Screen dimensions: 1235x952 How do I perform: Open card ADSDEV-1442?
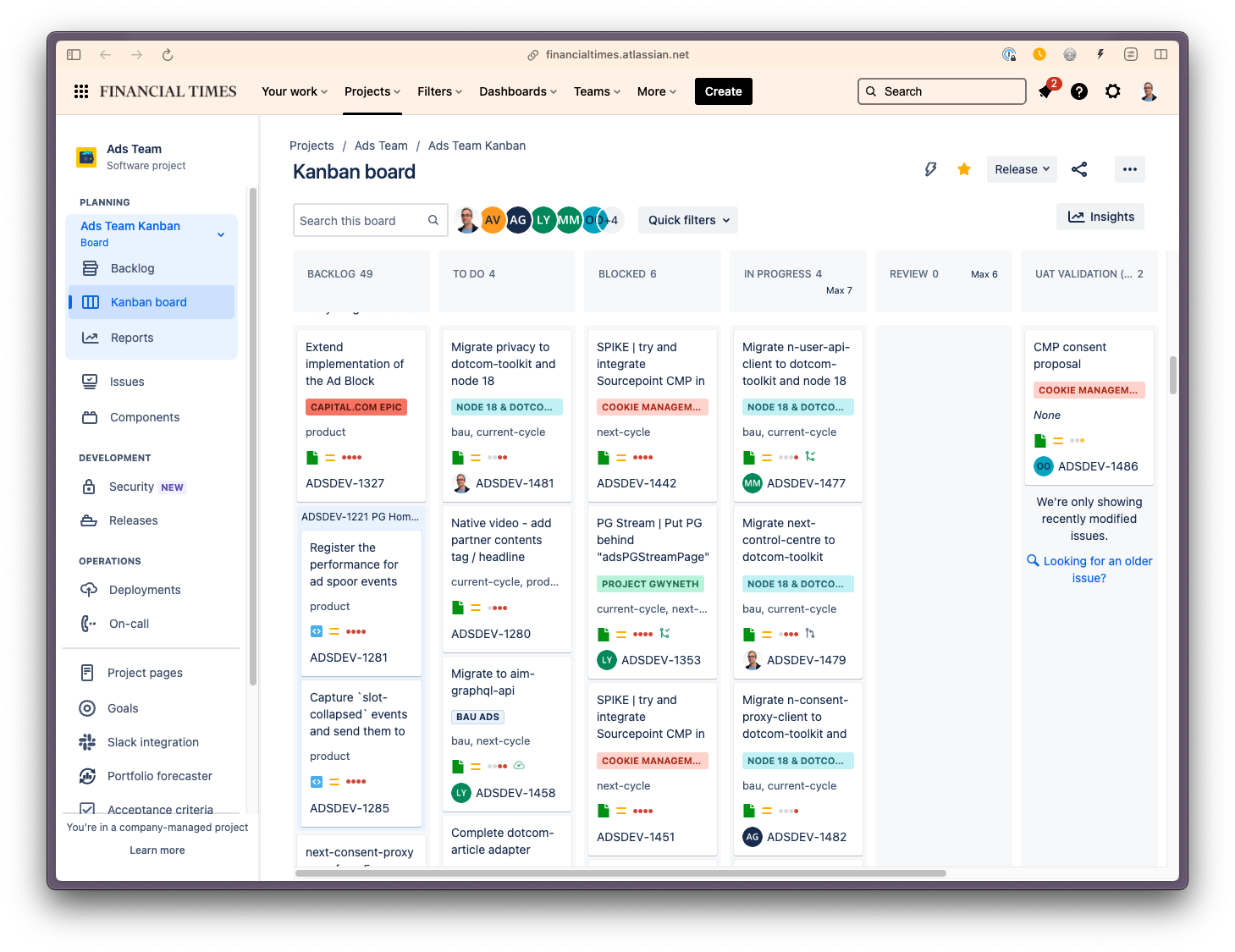click(653, 415)
